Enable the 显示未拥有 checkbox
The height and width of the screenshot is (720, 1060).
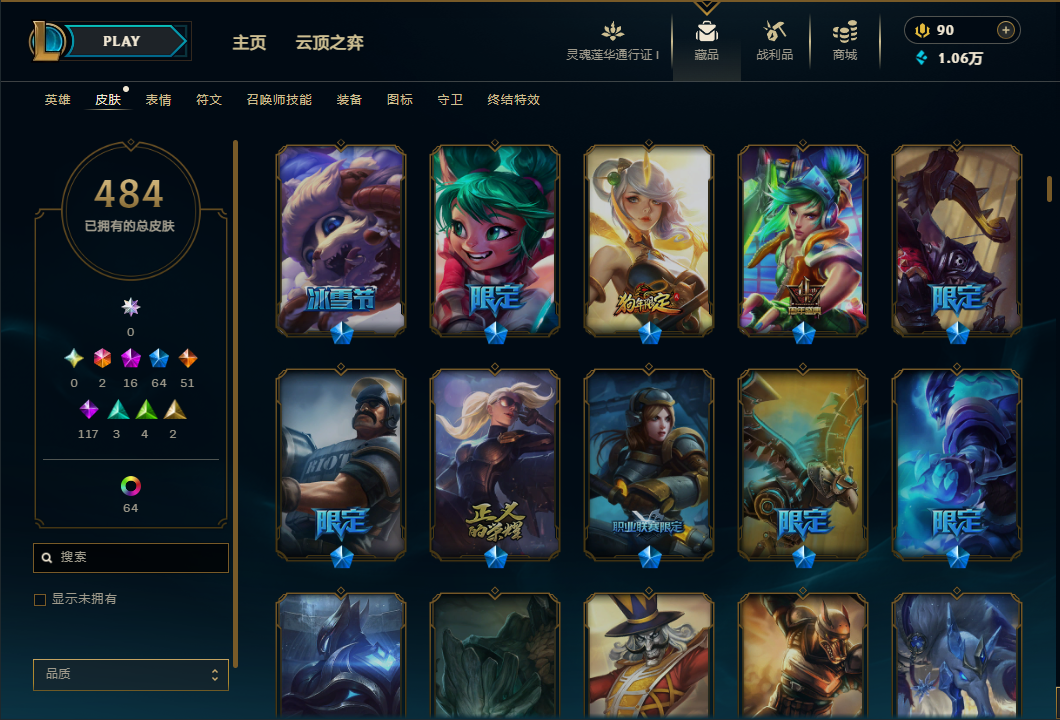[x=40, y=600]
